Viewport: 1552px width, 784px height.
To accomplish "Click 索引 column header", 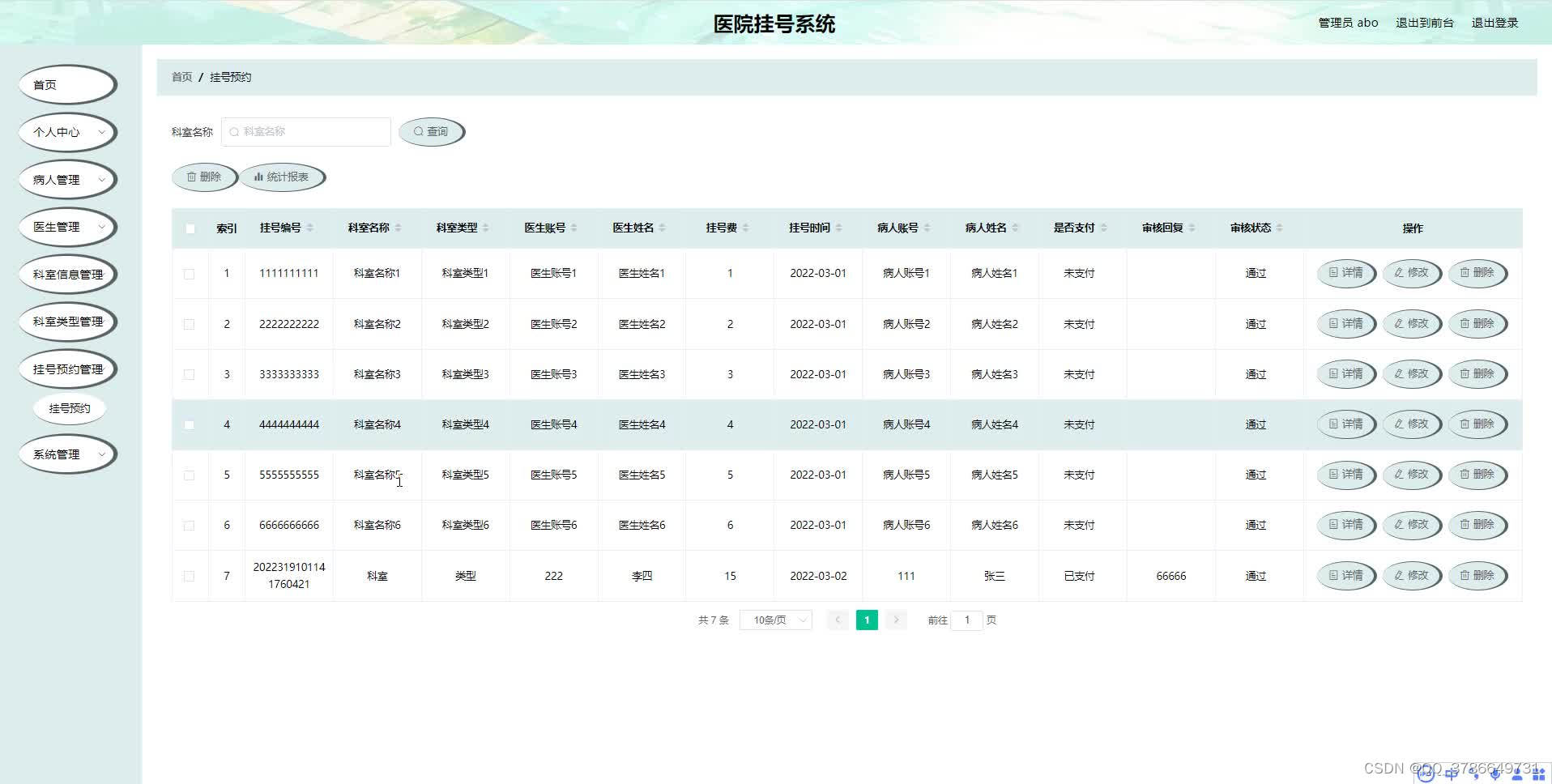I will pyautogui.click(x=227, y=228).
